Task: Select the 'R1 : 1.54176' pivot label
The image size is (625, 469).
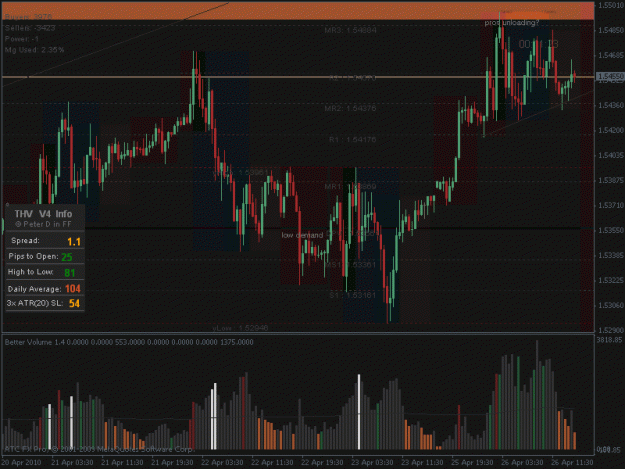Action: point(352,139)
